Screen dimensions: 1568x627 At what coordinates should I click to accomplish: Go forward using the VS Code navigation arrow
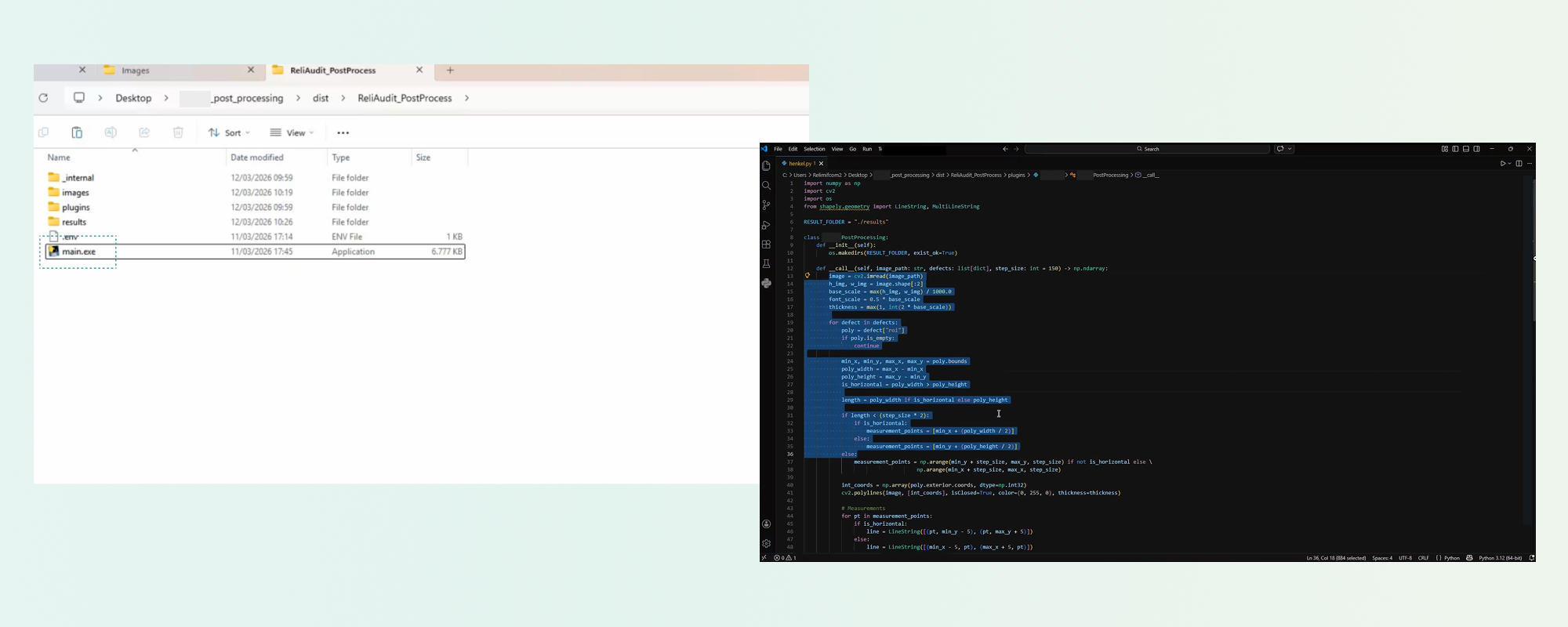pyautogui.click(x=1016, y=149)
